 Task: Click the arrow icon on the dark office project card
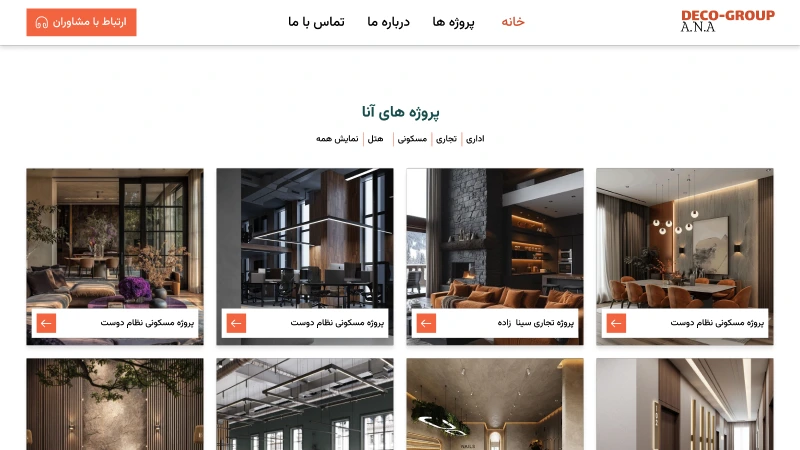click(236, 323)
